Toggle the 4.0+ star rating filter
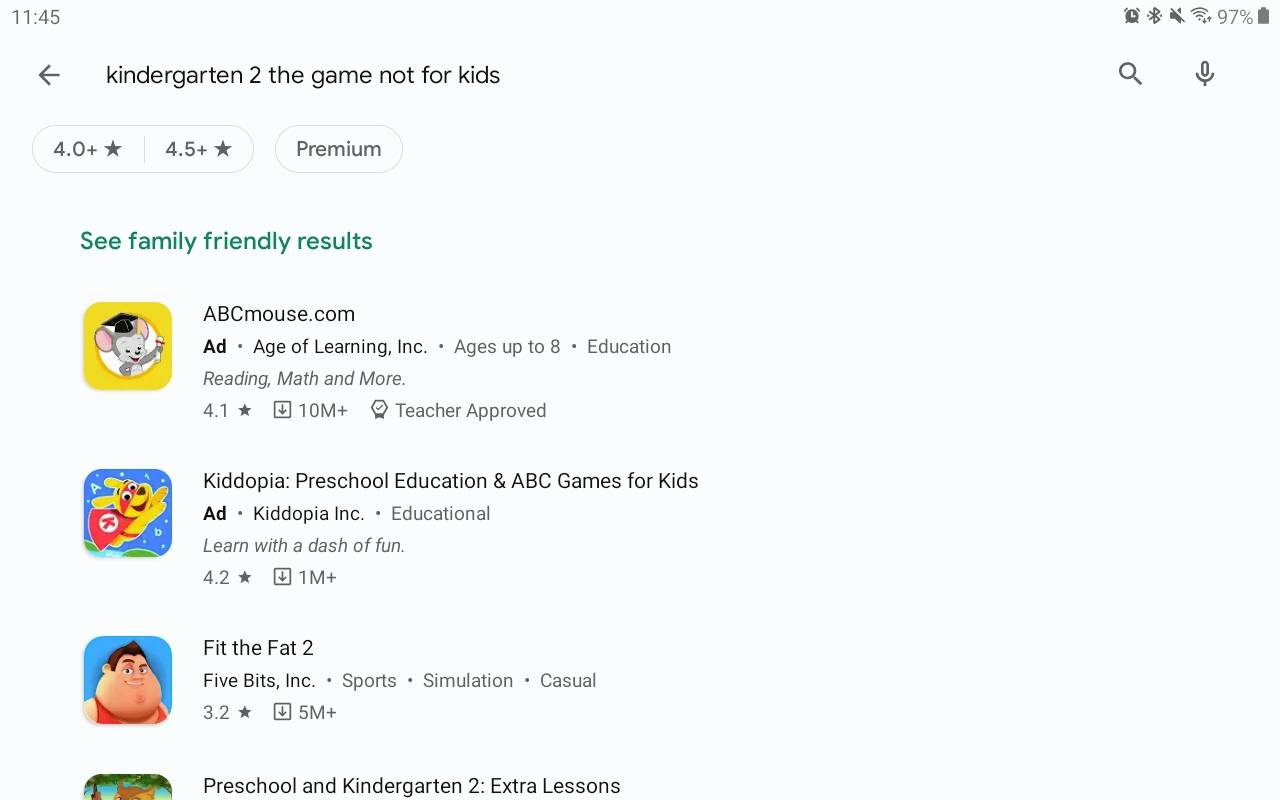 [x=88, y=149]
